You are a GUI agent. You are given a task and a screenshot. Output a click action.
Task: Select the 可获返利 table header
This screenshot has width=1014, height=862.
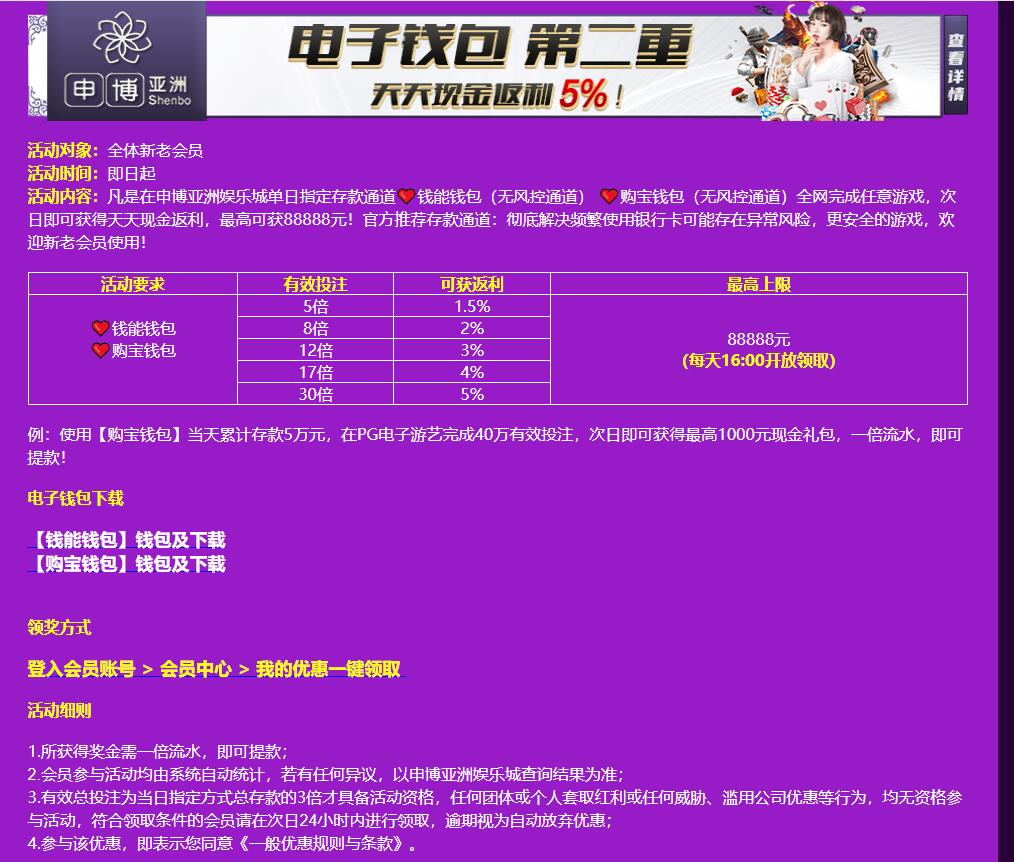coord(472,284)
